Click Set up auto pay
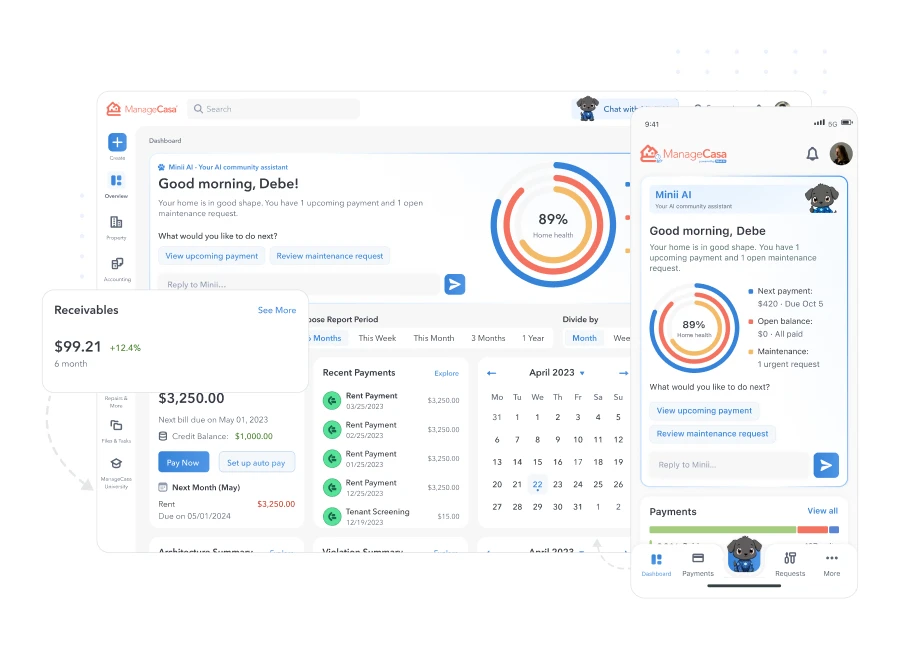900x648 pixels. 256,462
